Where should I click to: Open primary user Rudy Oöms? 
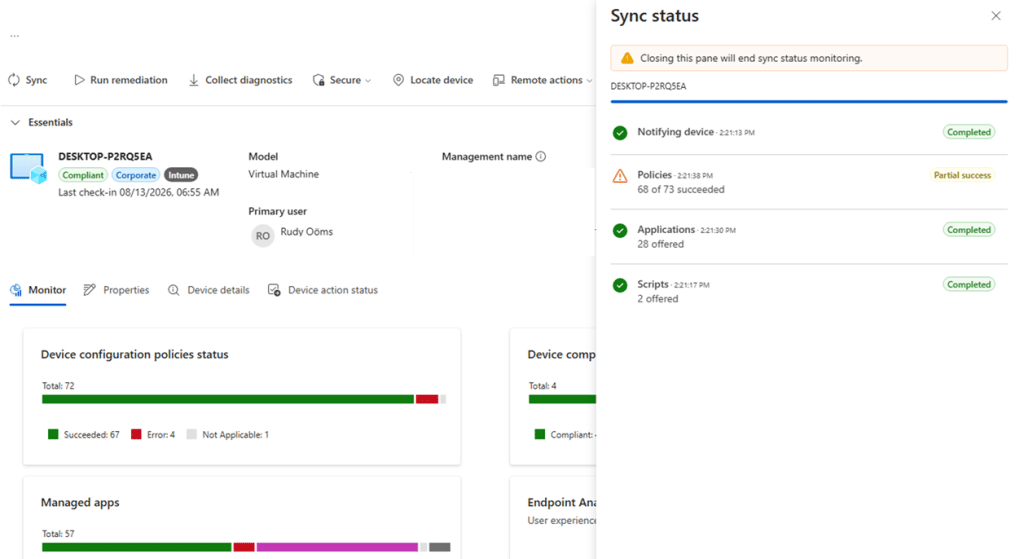click(306, 231)
